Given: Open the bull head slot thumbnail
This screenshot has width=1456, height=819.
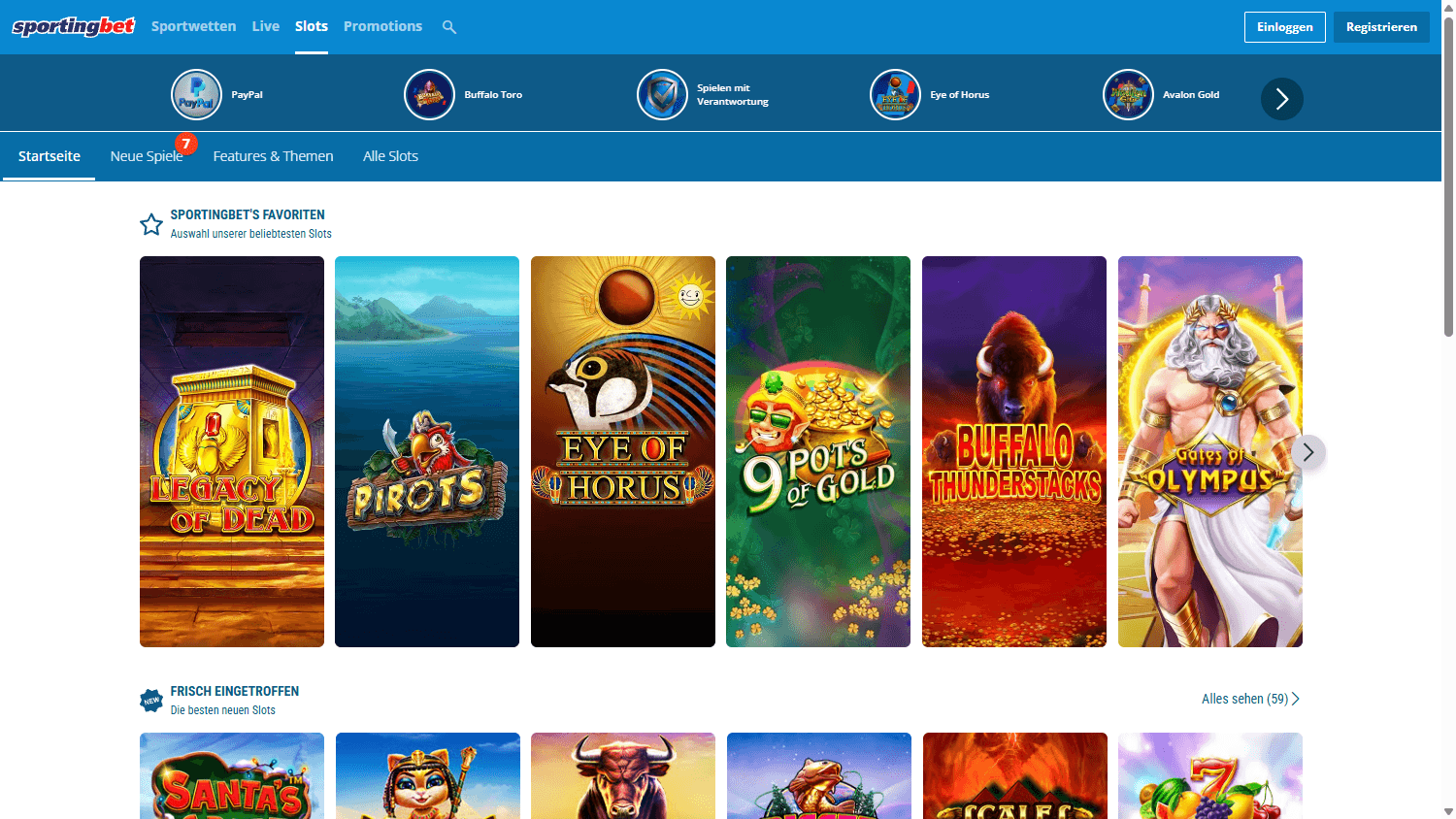Looking at the screenshot, I should [x=623, y=776].
